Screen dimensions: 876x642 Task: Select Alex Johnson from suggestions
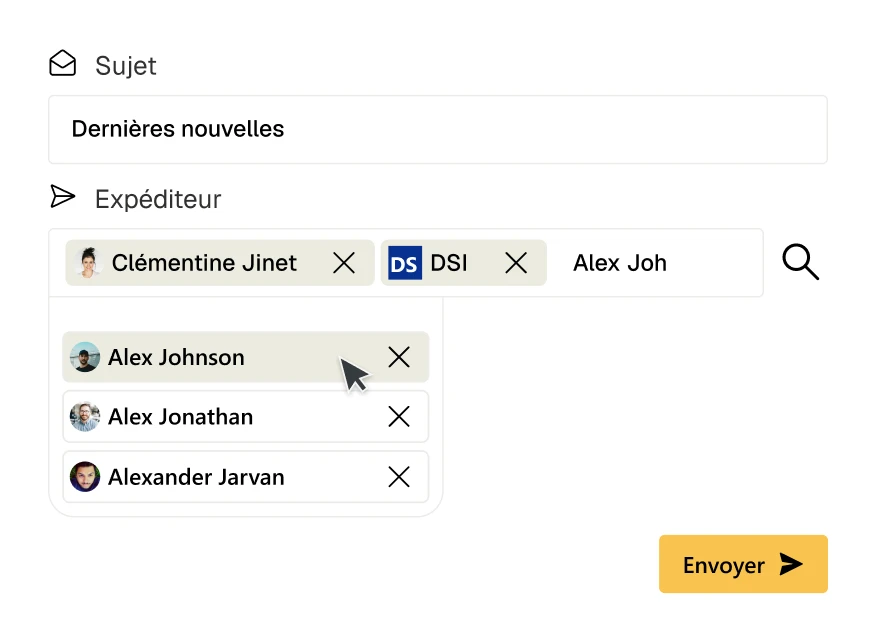[x=176, y=357]
